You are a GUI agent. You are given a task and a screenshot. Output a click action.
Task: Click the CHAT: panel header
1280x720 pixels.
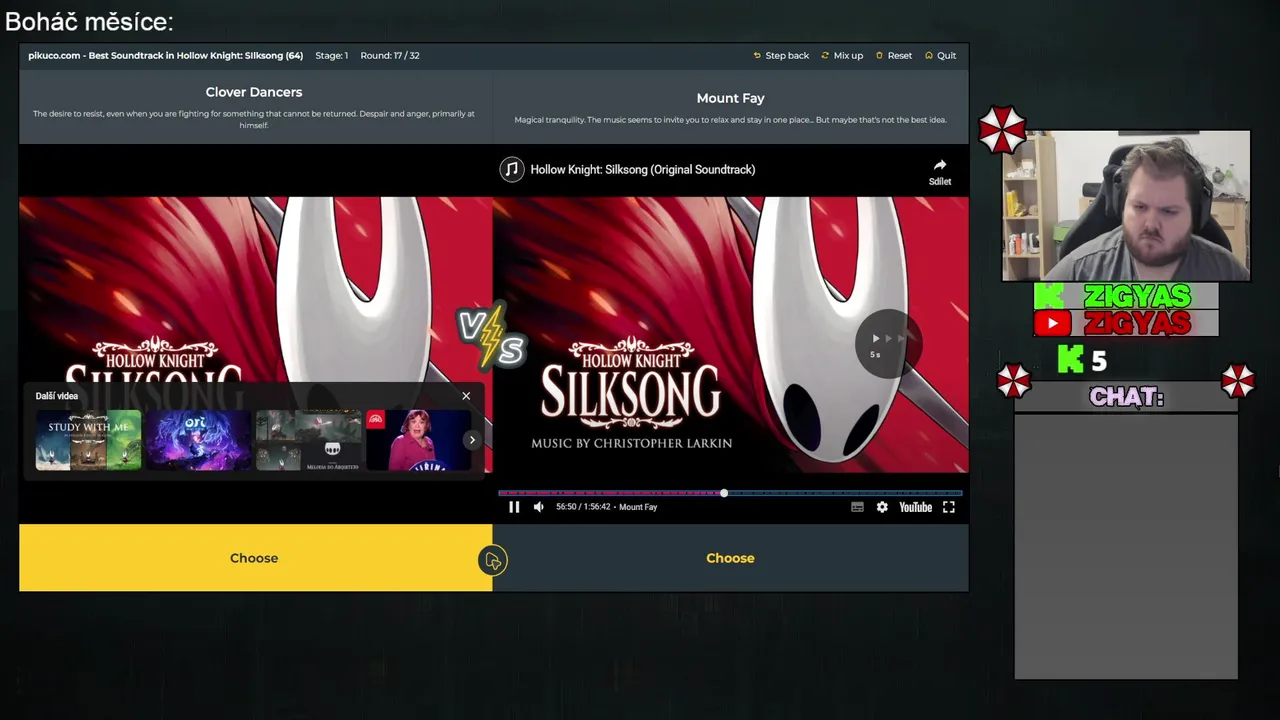click(1126, 398)
